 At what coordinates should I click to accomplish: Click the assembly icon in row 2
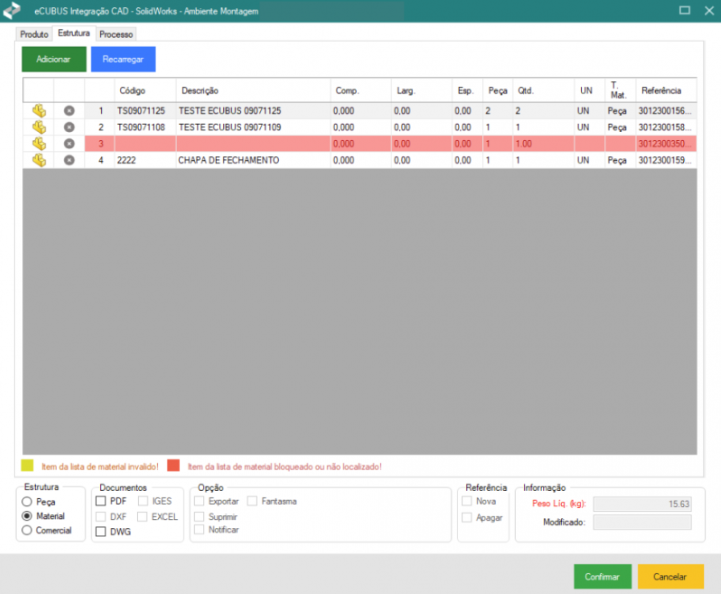click(x=39, y=128)
